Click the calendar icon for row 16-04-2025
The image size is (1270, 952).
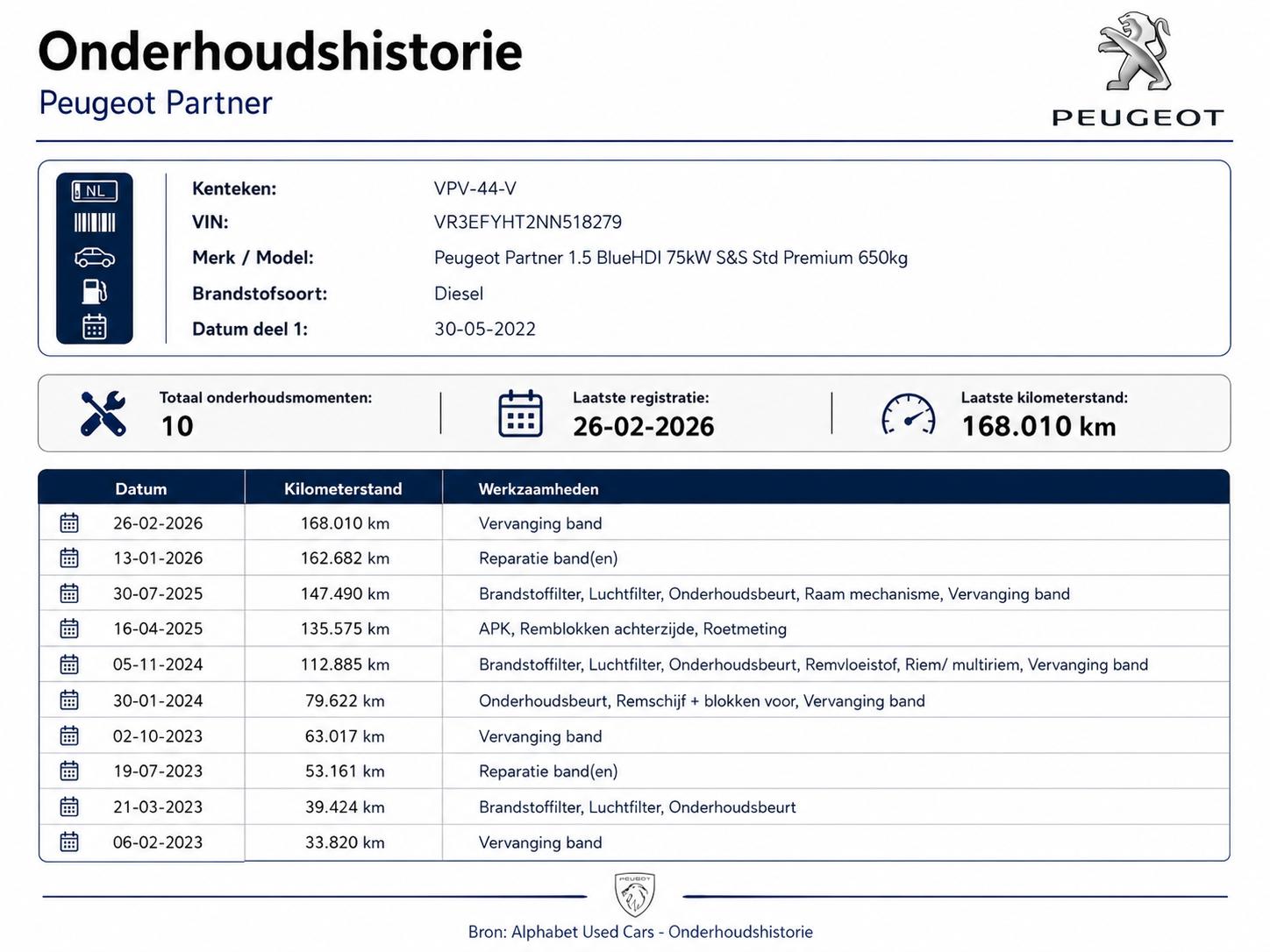(69, 629)
